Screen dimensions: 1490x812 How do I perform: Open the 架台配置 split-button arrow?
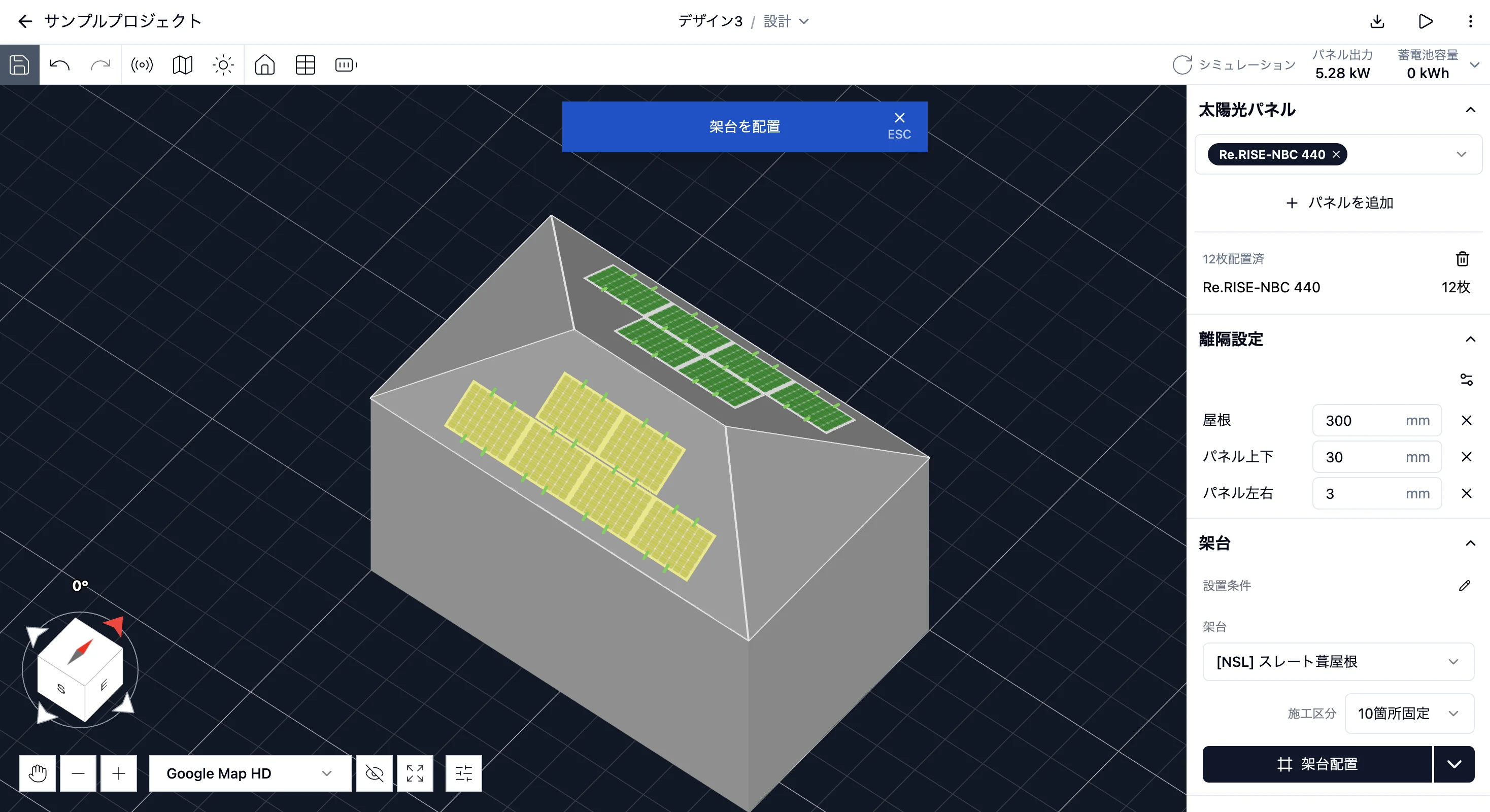(1454, 765)
